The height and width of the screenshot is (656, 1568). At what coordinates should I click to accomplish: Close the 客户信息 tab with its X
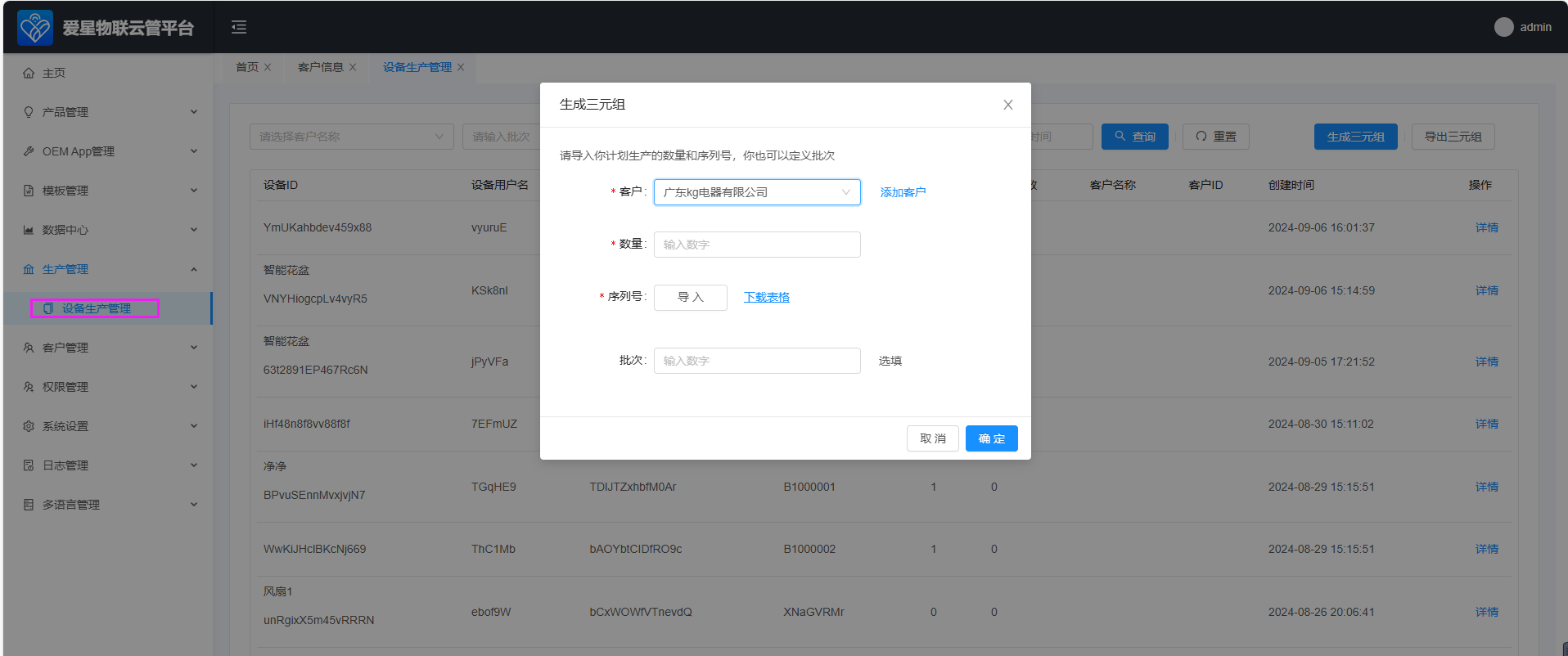click(x=353, y=67)
